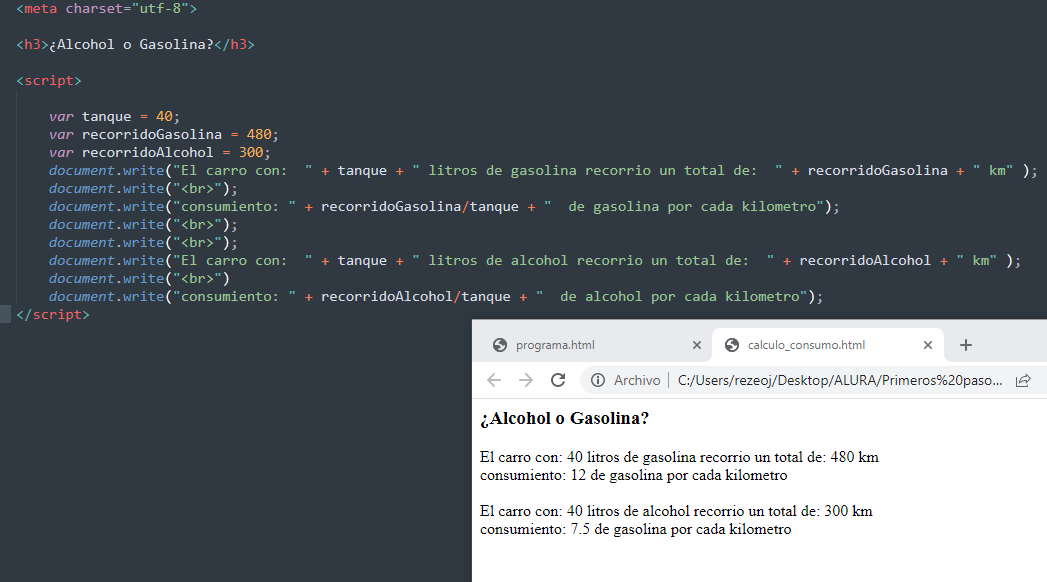Close the calculo_consumo.html tab

coord(927,345)
